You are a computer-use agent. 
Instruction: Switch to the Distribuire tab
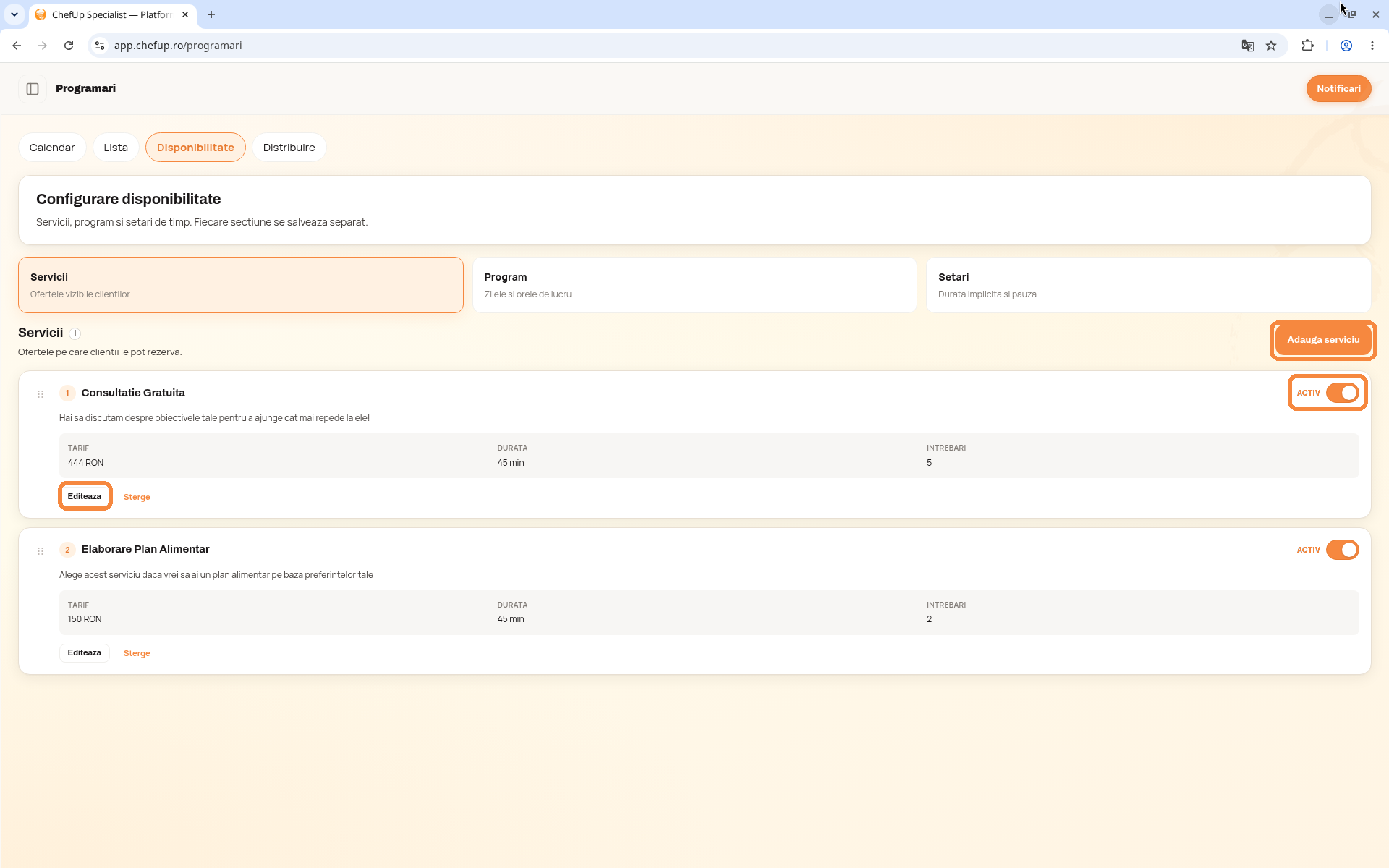pos(289,148)
